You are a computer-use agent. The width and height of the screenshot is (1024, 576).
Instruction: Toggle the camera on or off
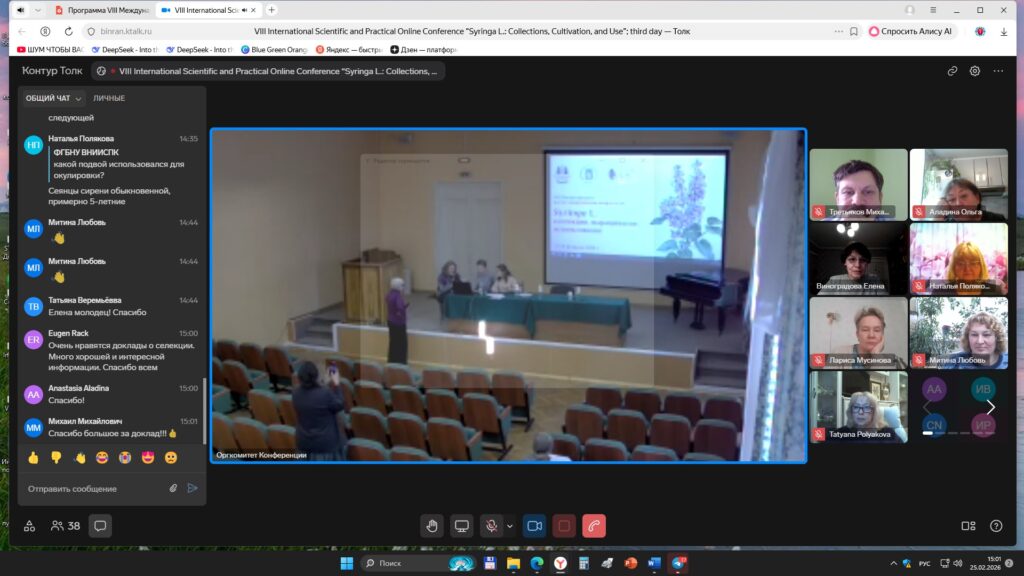pyautogui.click(x=535, y=526)
